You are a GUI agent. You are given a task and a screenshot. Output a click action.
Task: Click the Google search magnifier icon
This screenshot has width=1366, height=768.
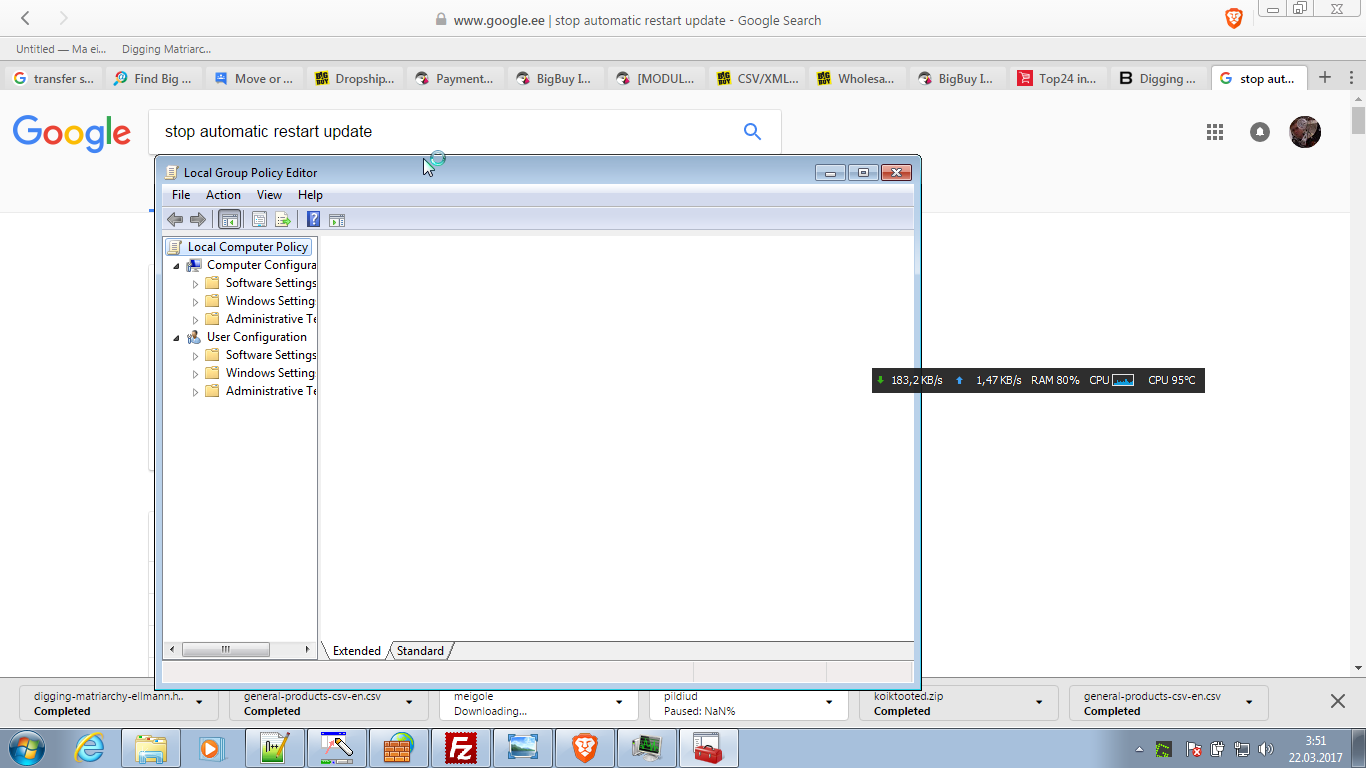752,131
